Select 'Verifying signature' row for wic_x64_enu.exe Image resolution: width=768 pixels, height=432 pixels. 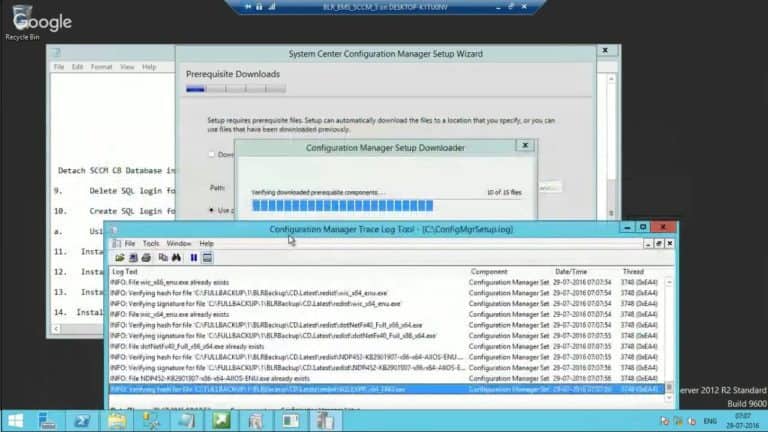(x=386, y=304)
